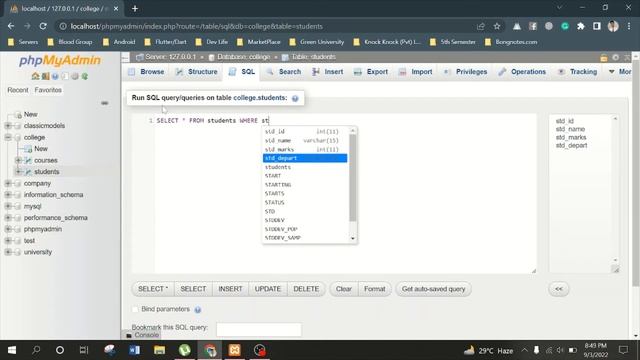Open XAMPP icon in taskbar
The width and height of the screenshot is (640, 360).
(235, 350)
